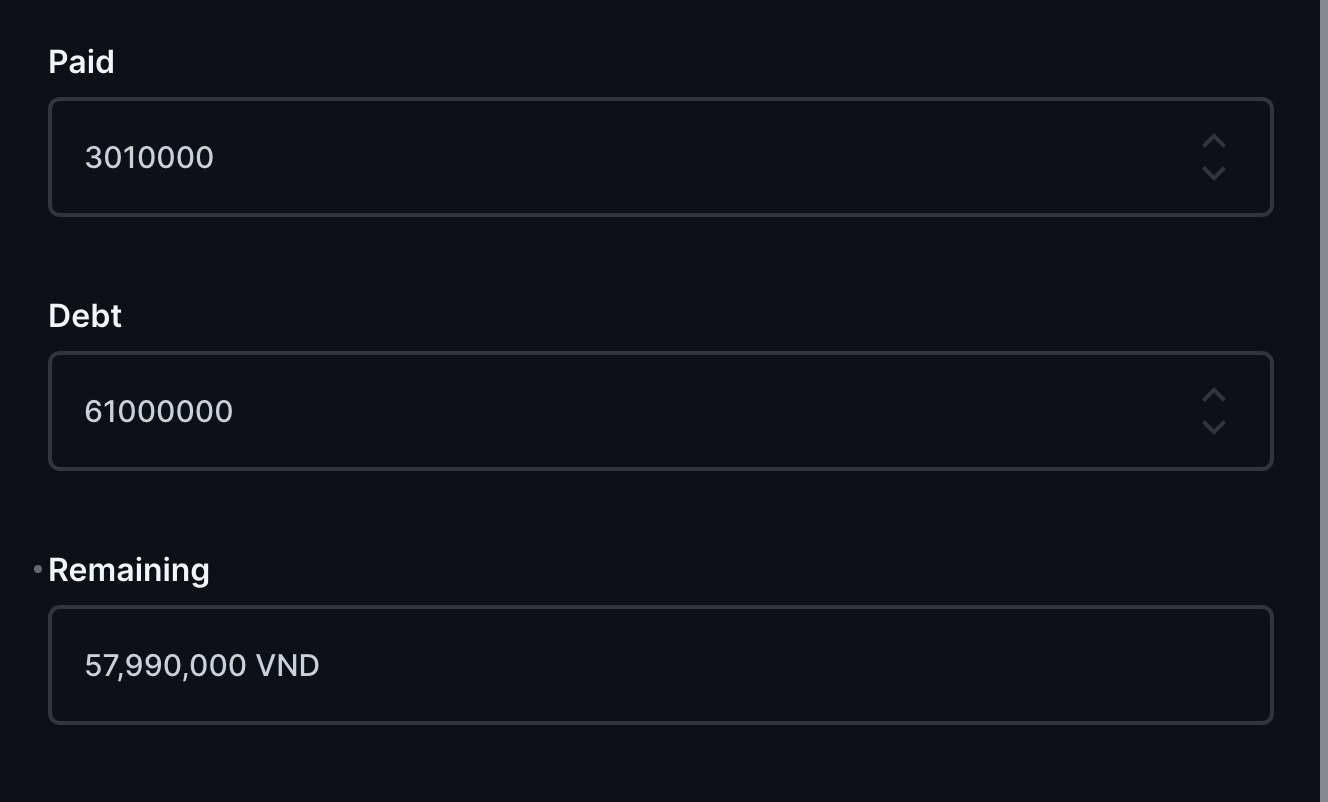Click the small bullet dot before Remaining
The height and width of the screenshot is (802, 1328).
tap(36, 569)
